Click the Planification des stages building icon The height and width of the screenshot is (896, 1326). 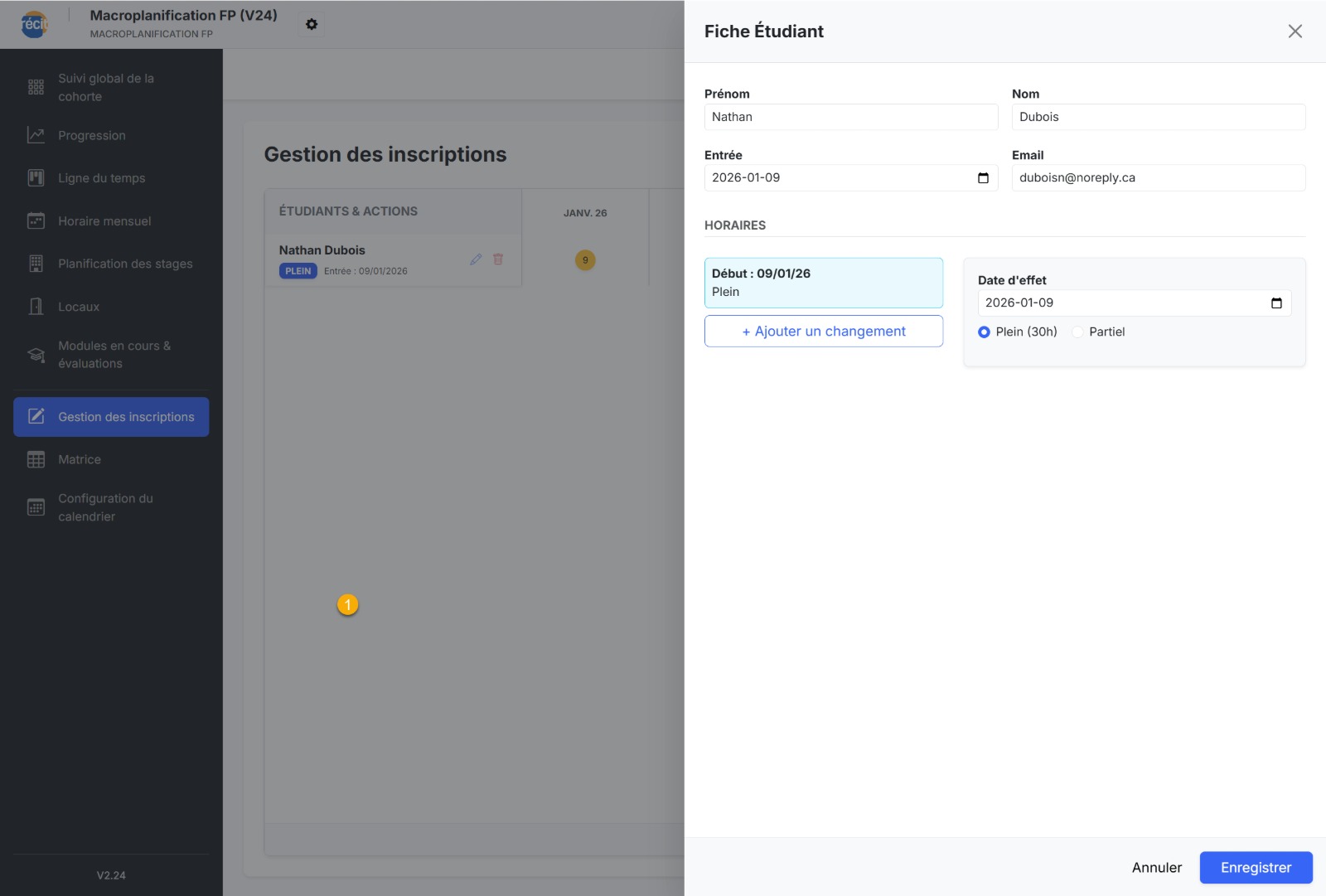36,264
